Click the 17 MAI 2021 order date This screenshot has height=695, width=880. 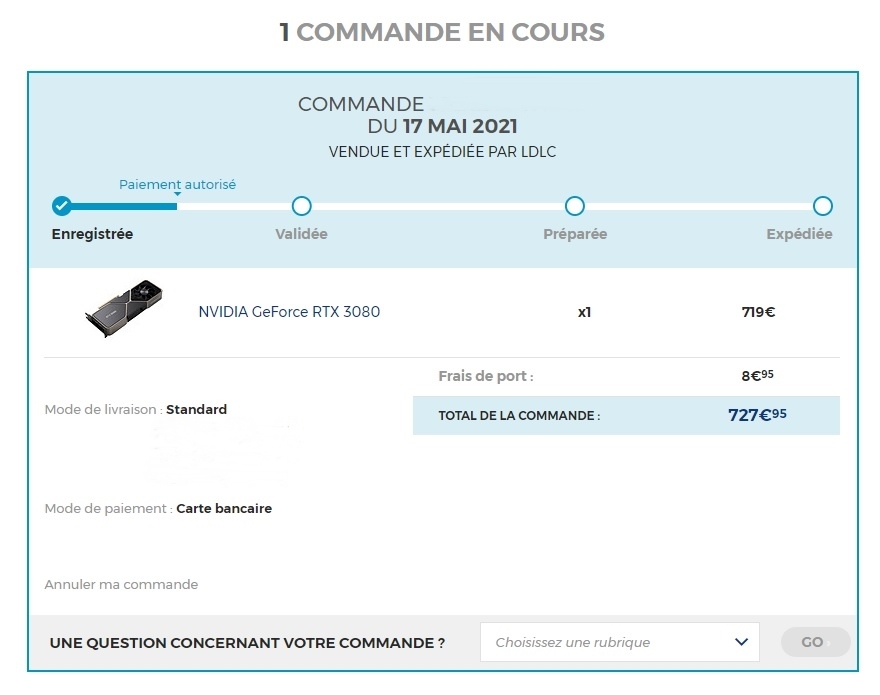tap(460, 126)
